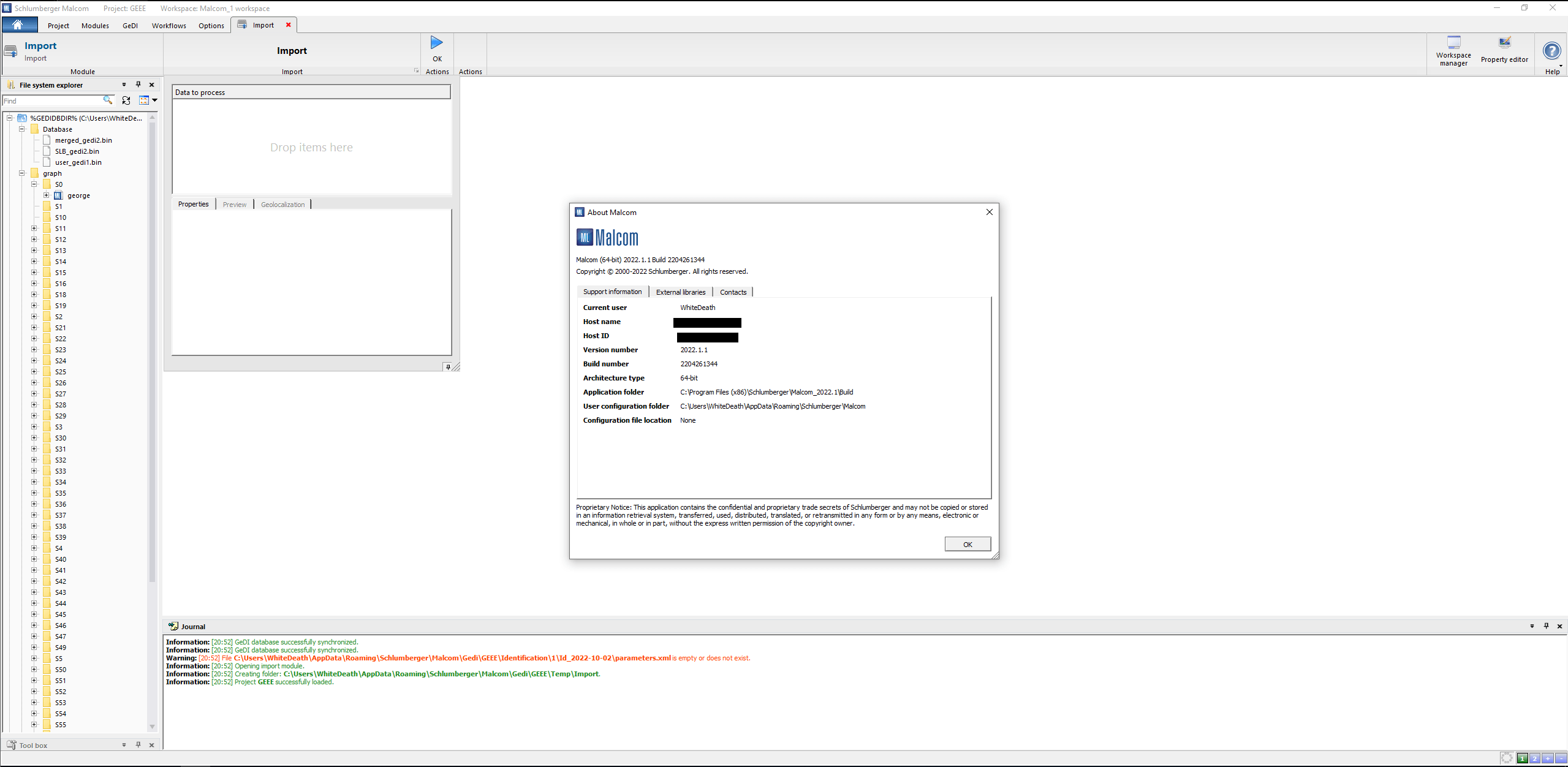Close the Tool box panel
Screen dimensions: 1568x767
(x=152, y=745)
